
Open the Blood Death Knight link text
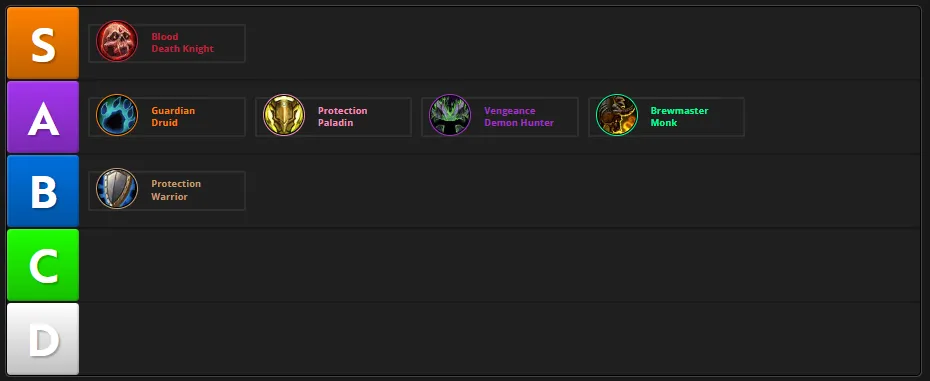point(183,43)
